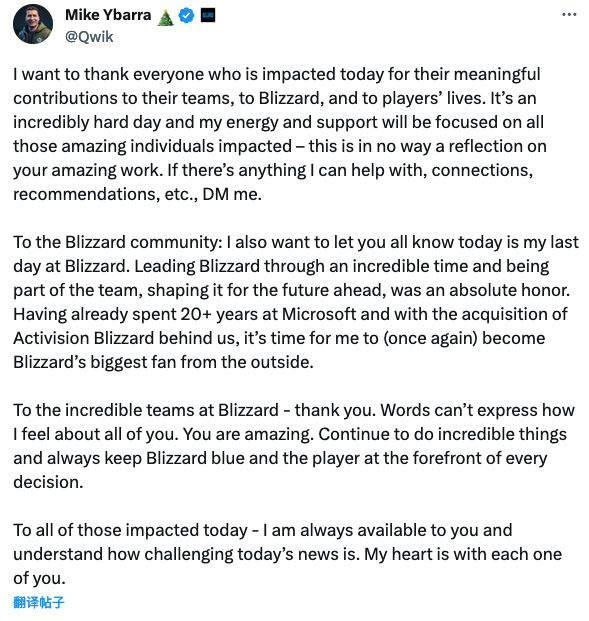
Task: Click the blue verified checkmark badge
Action: 186,15
